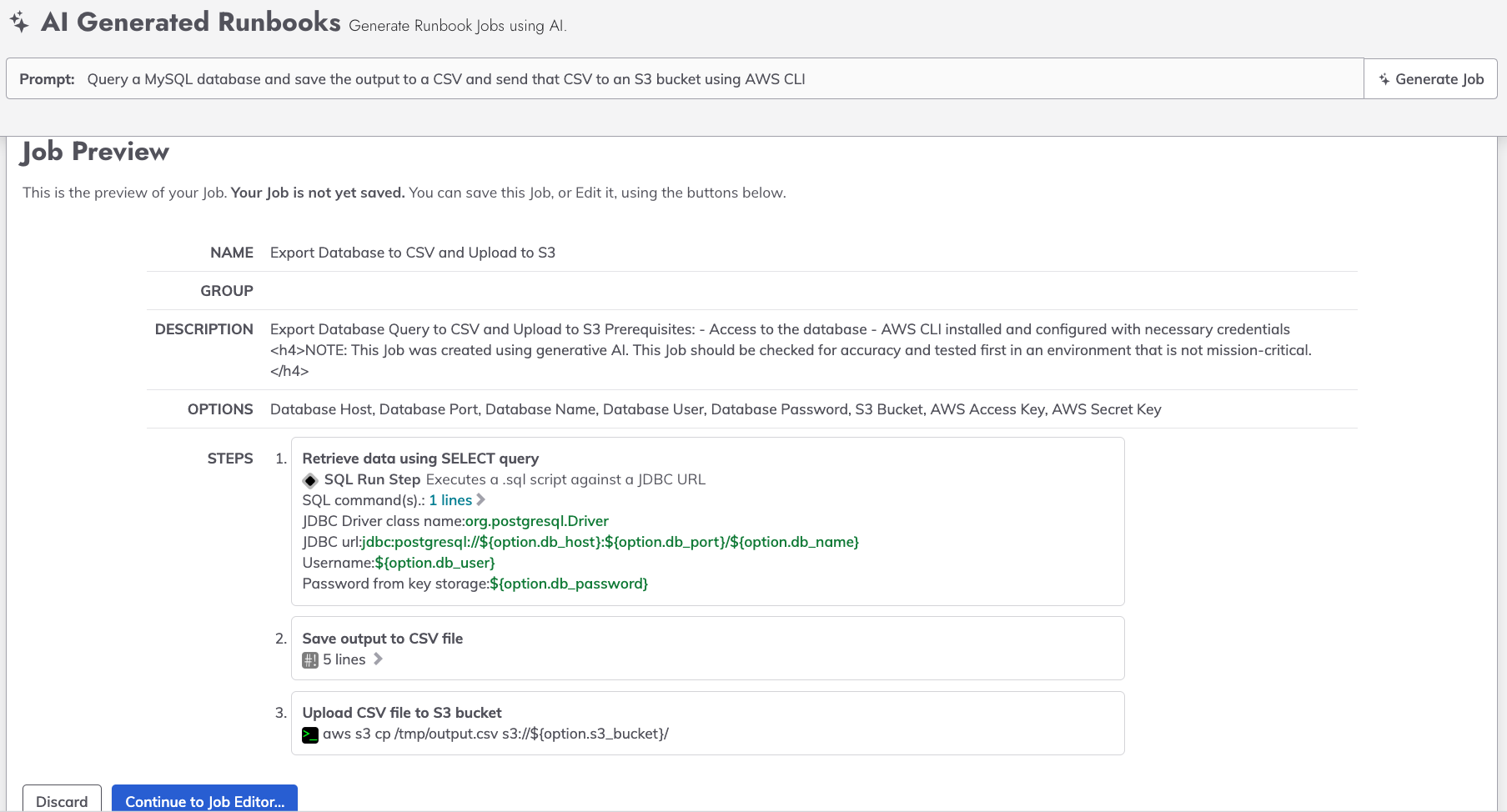This screenshot has height=812, width=1507.
Task: Click the Generate Job button
Action: pos(1430,79)
